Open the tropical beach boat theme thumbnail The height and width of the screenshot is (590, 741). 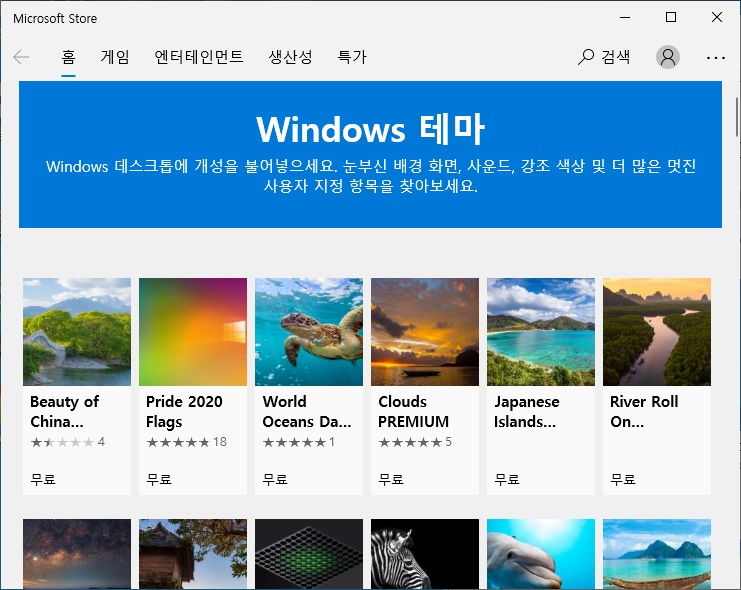pyautogui.click(x=657, y=554)
